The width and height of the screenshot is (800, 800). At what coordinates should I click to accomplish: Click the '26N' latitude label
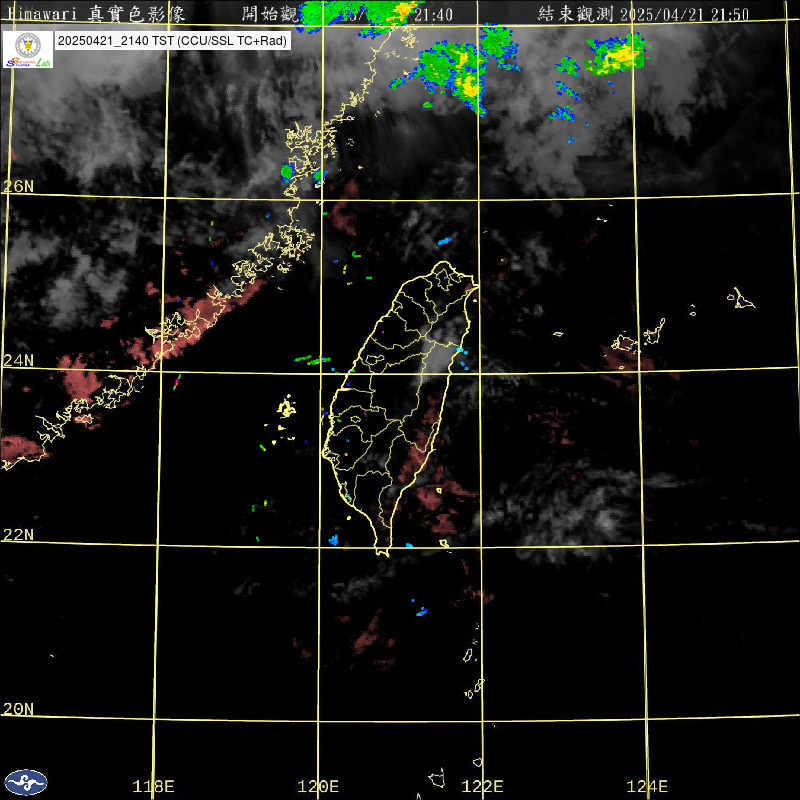18,186
